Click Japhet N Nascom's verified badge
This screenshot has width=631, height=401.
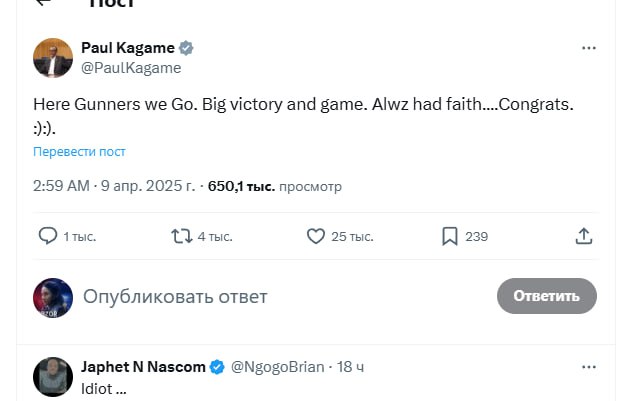[216, 367]
